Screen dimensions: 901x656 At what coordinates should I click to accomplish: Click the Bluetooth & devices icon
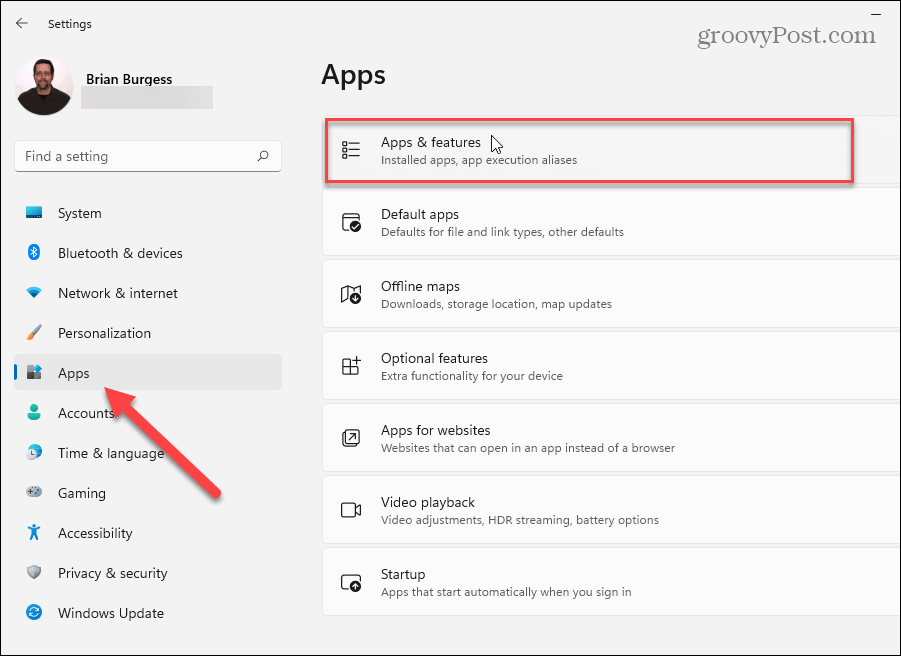[34, 253]
